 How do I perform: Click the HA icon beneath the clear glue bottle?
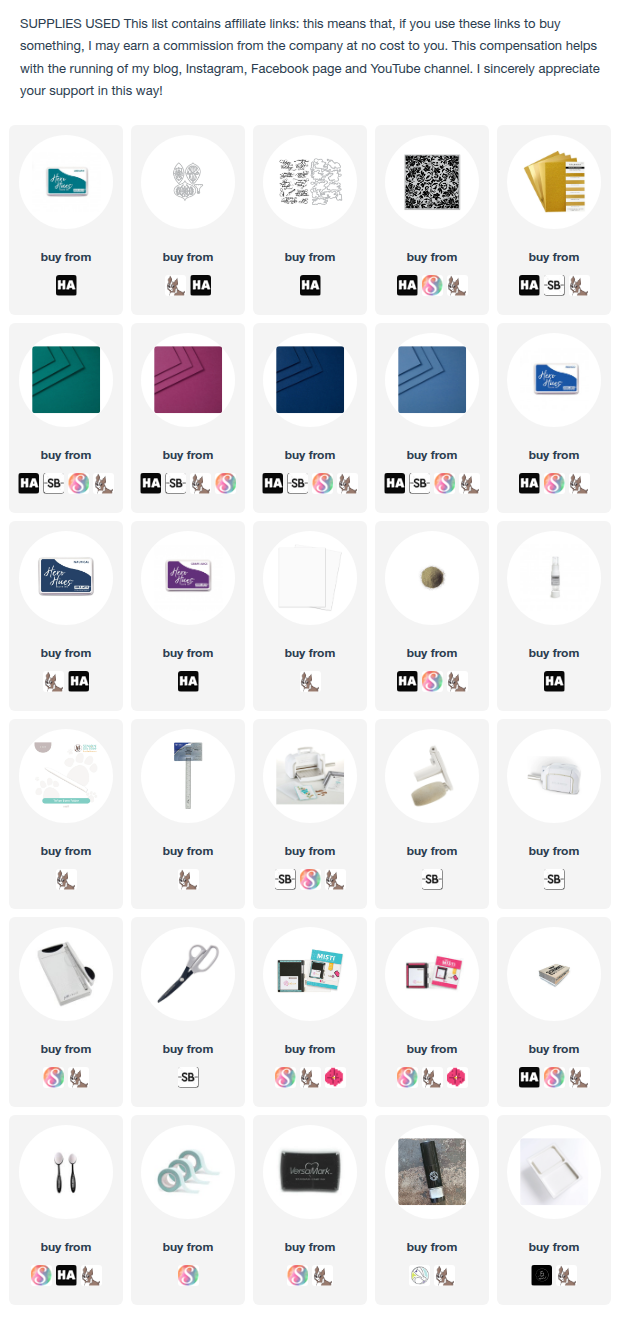(554, 681)
